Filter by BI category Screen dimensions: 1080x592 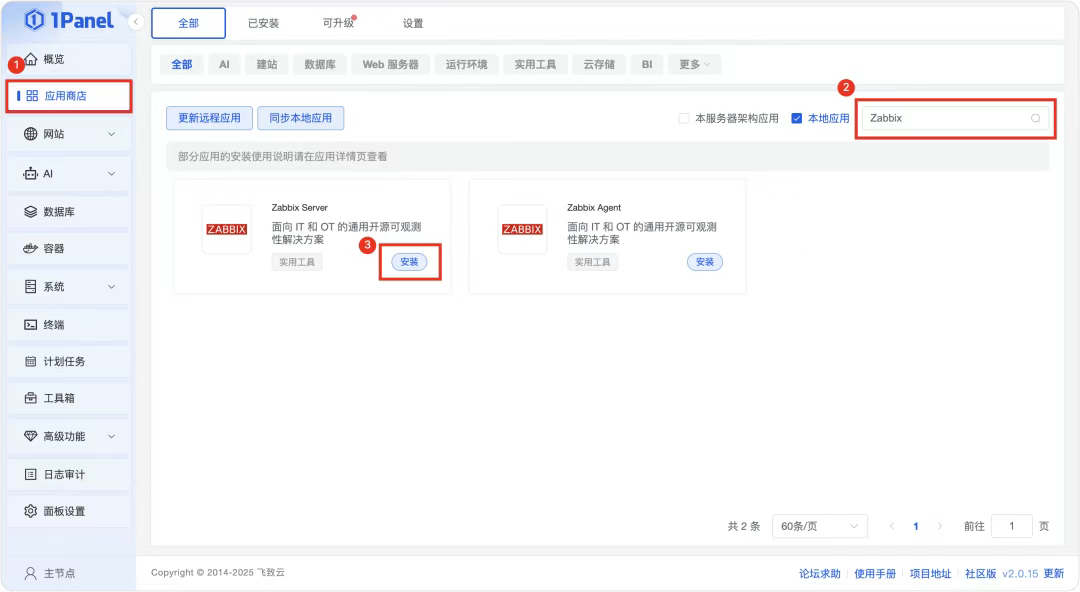point(647,64)
